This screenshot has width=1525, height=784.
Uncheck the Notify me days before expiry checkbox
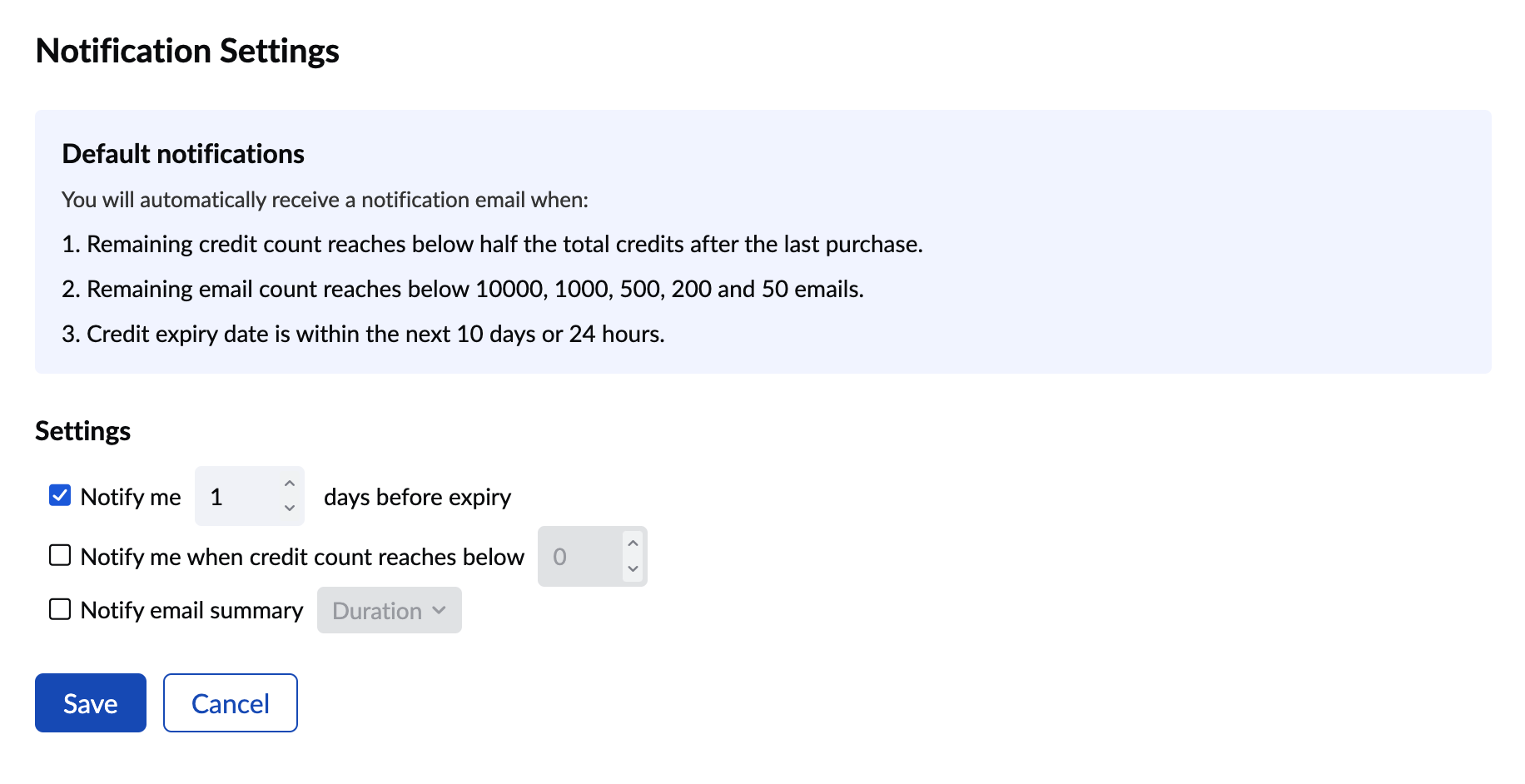60,496
